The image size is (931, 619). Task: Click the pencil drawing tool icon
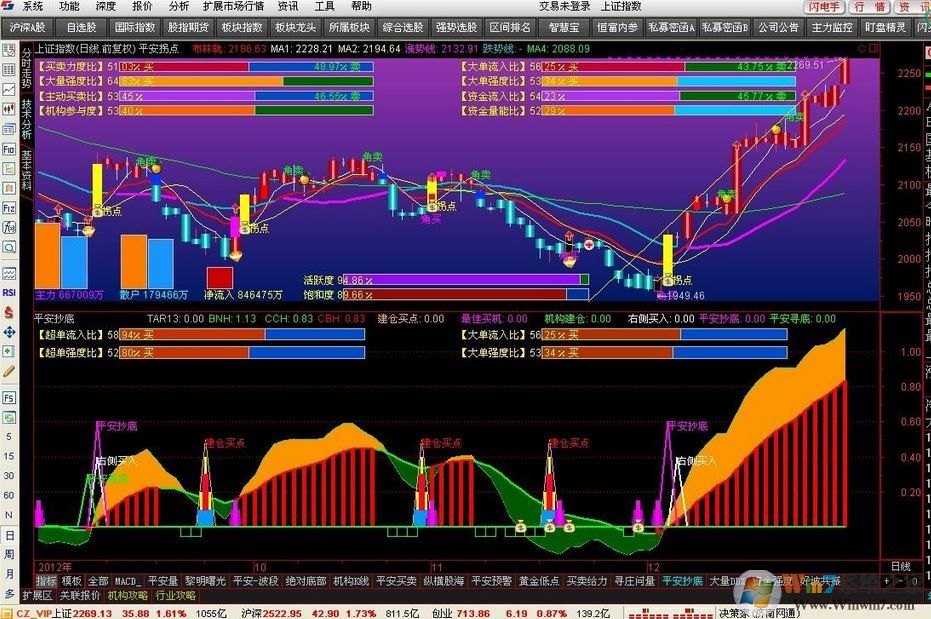coord(9,372)
